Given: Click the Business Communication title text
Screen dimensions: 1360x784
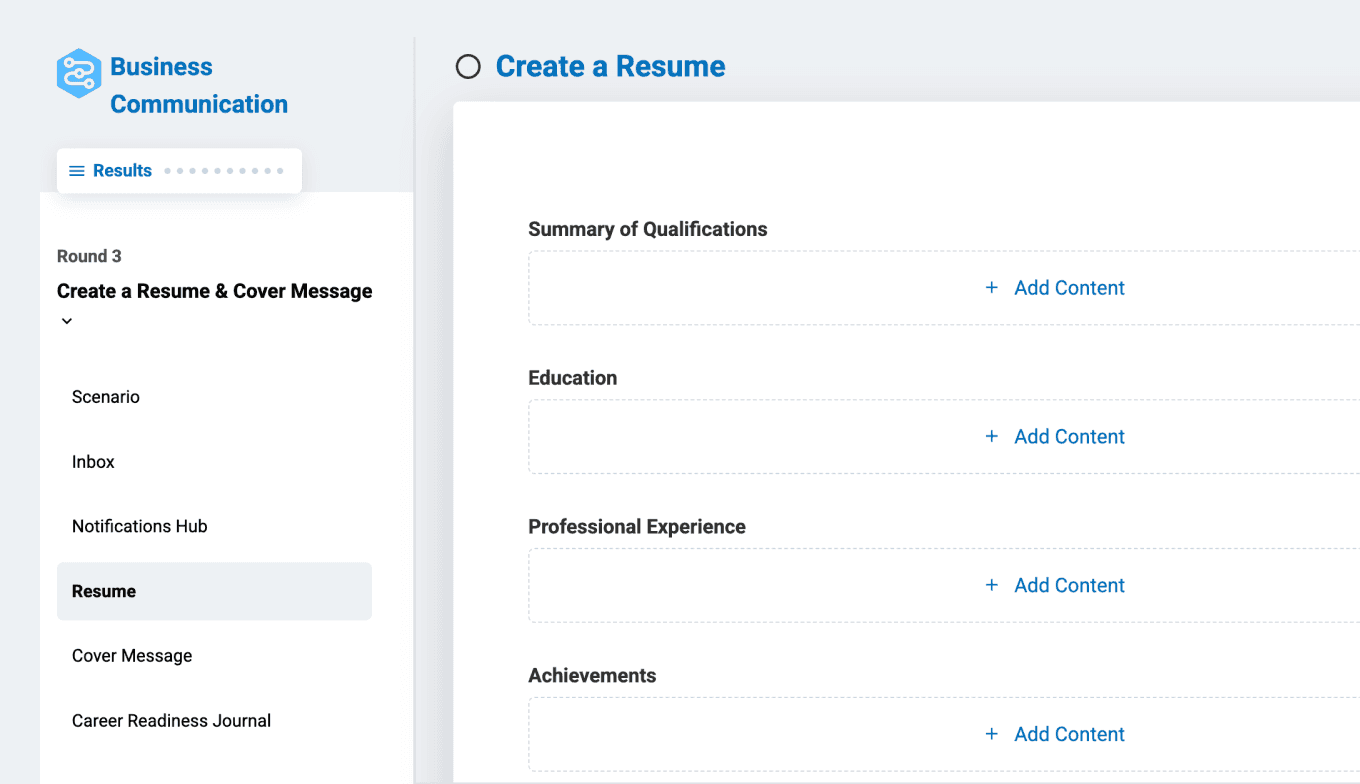Looking at the screenshot, I should [198, 85].
